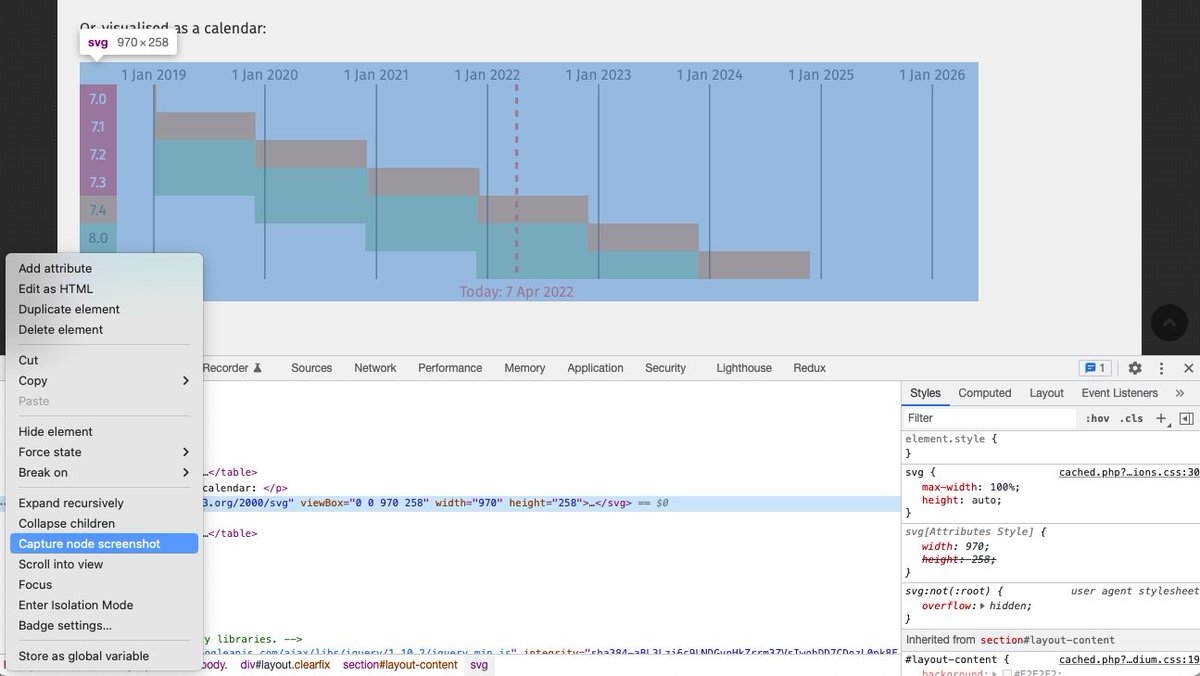The image size is (1200, 676).
Task: Click the #F2F2F2 background color swatch
Action: [1008, 673]
